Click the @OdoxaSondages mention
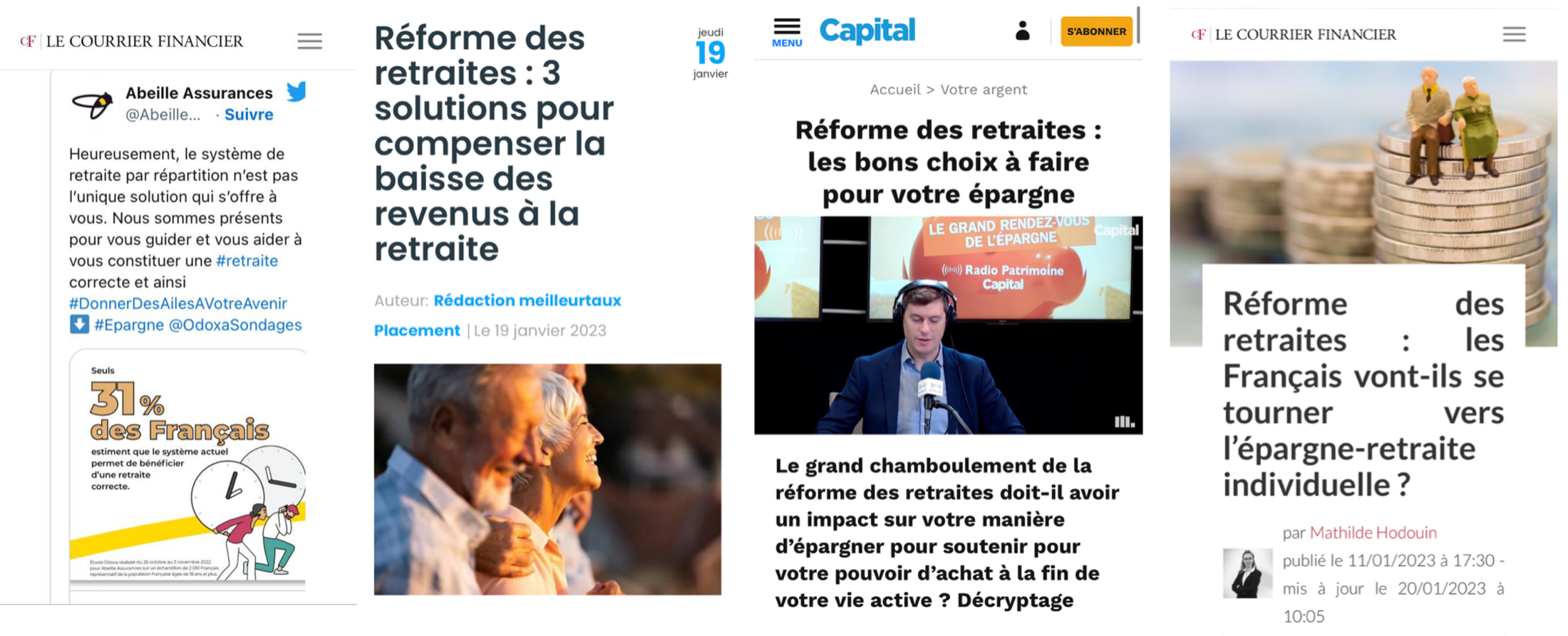Screen dimensions: 1568x636 click(235, 325)
